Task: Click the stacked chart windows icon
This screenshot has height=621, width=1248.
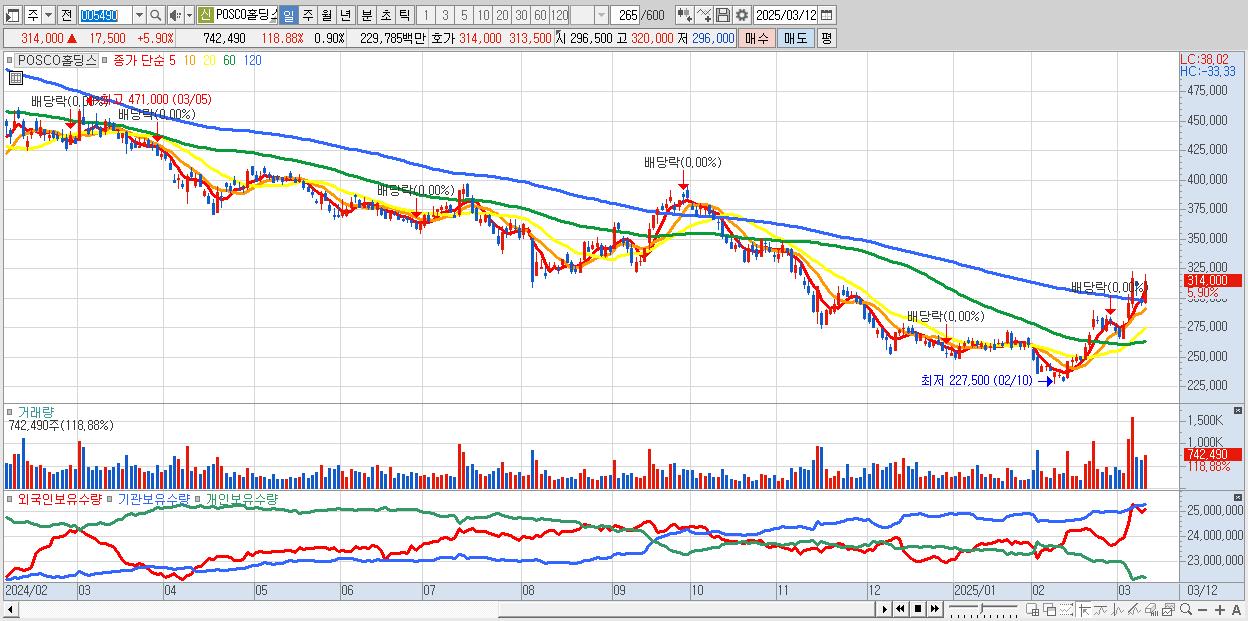Action: click(1168, 610)
